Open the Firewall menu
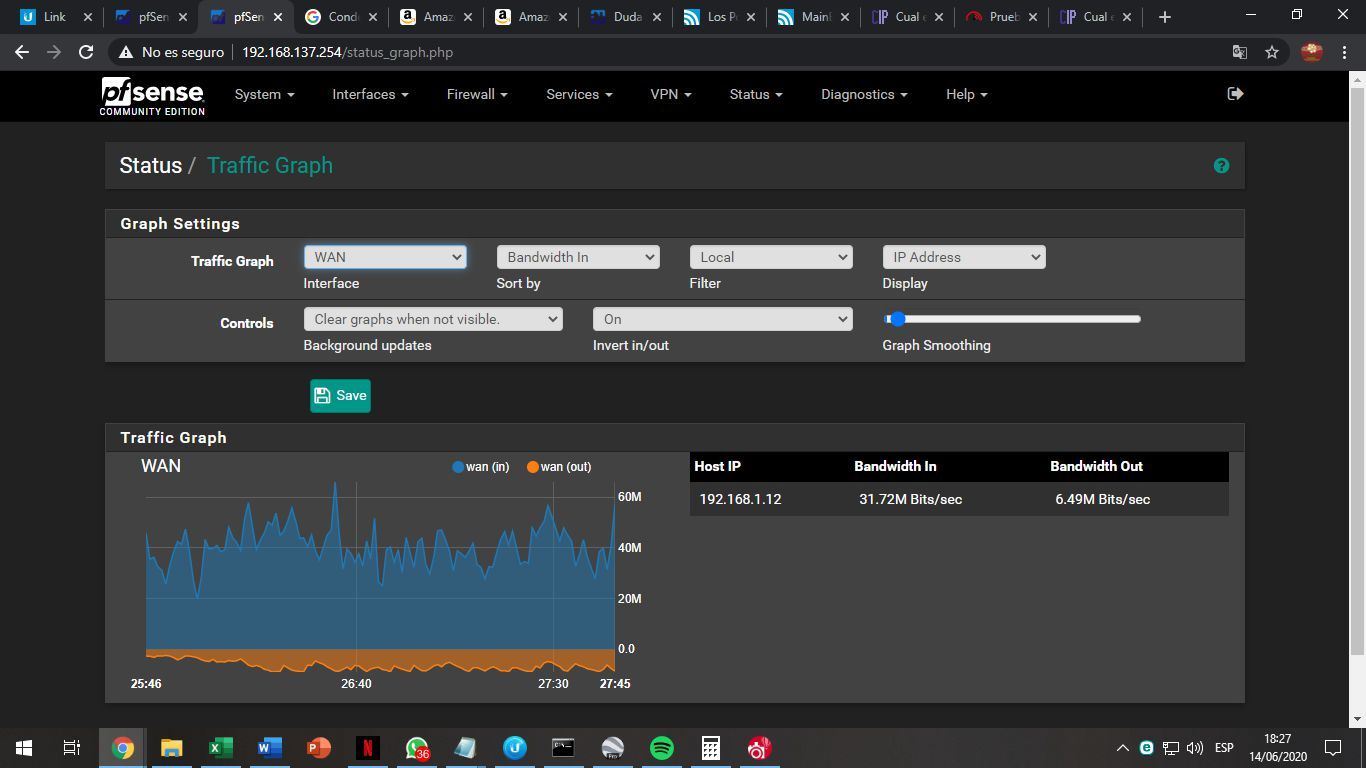Screen dimensions: 1366x768 pyautogui.click(x=477, y=94)
